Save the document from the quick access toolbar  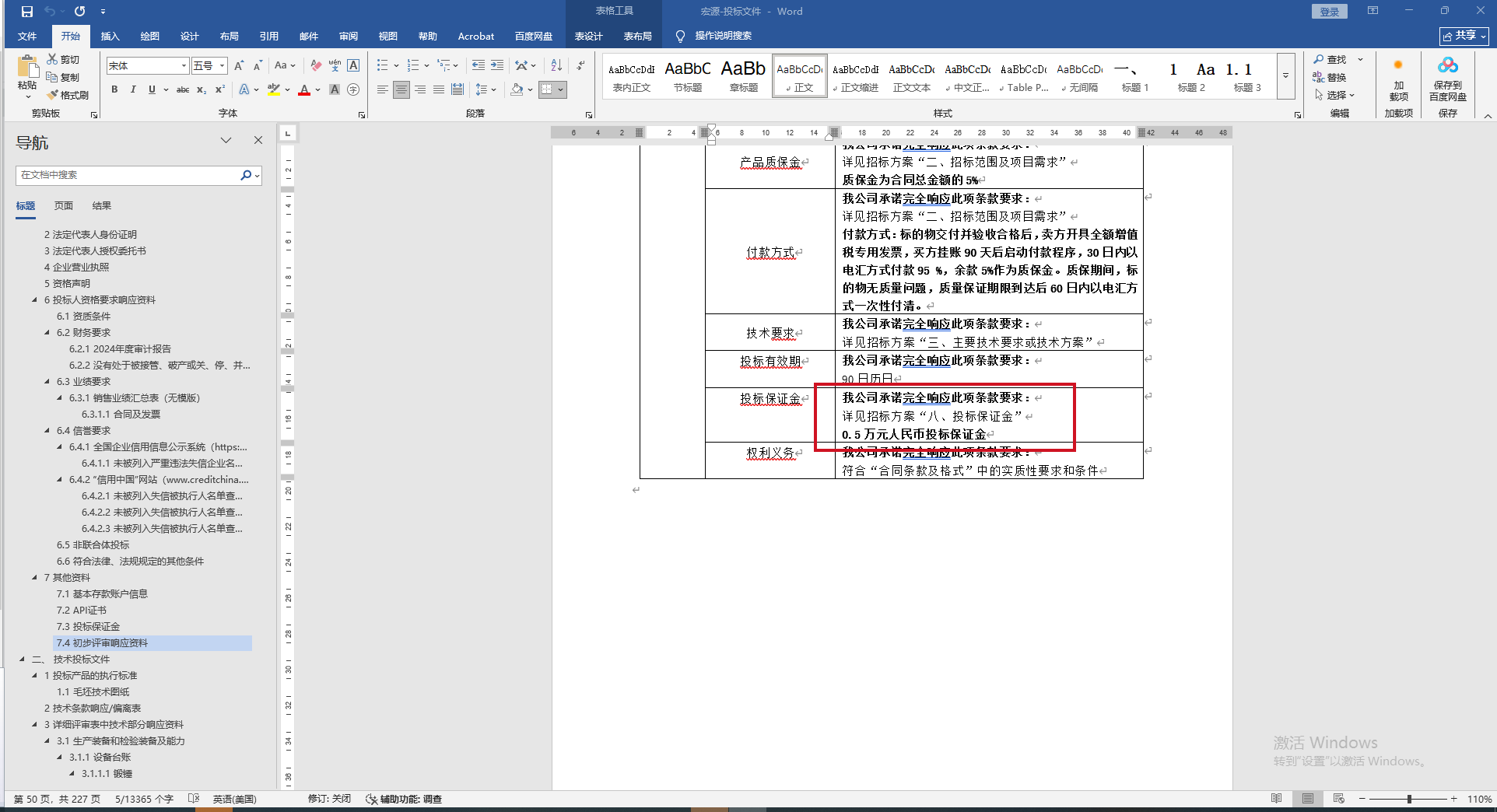(x=27, y=12)
